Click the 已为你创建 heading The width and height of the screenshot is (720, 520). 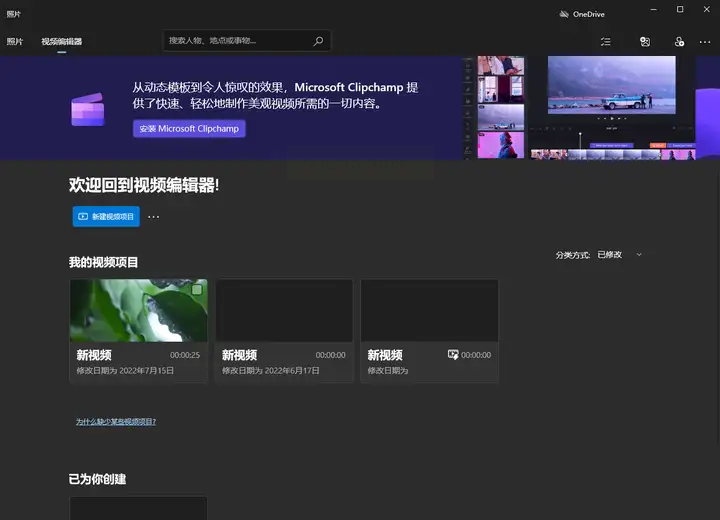coord(97,479)
